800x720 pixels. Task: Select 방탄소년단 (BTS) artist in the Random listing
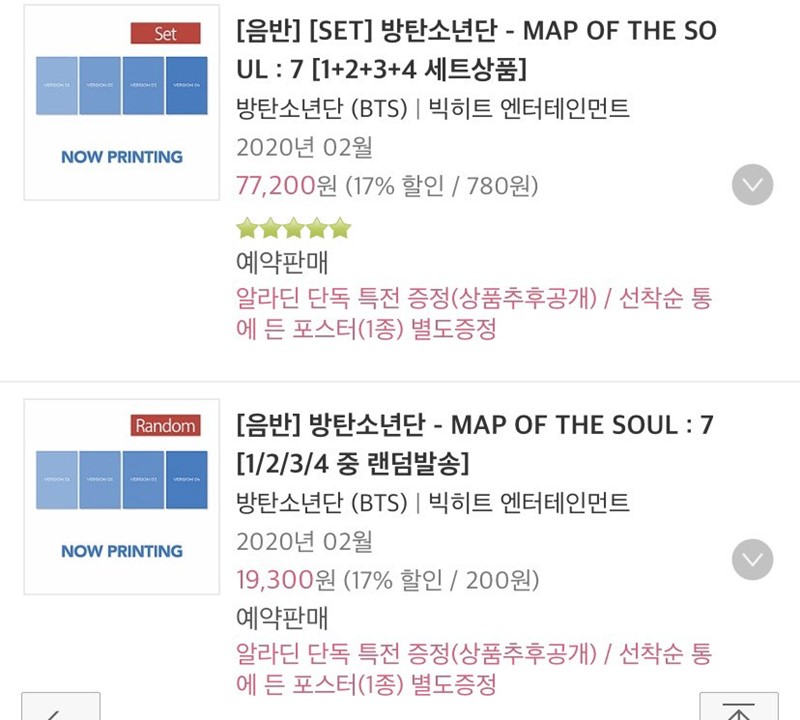[321, 503]
